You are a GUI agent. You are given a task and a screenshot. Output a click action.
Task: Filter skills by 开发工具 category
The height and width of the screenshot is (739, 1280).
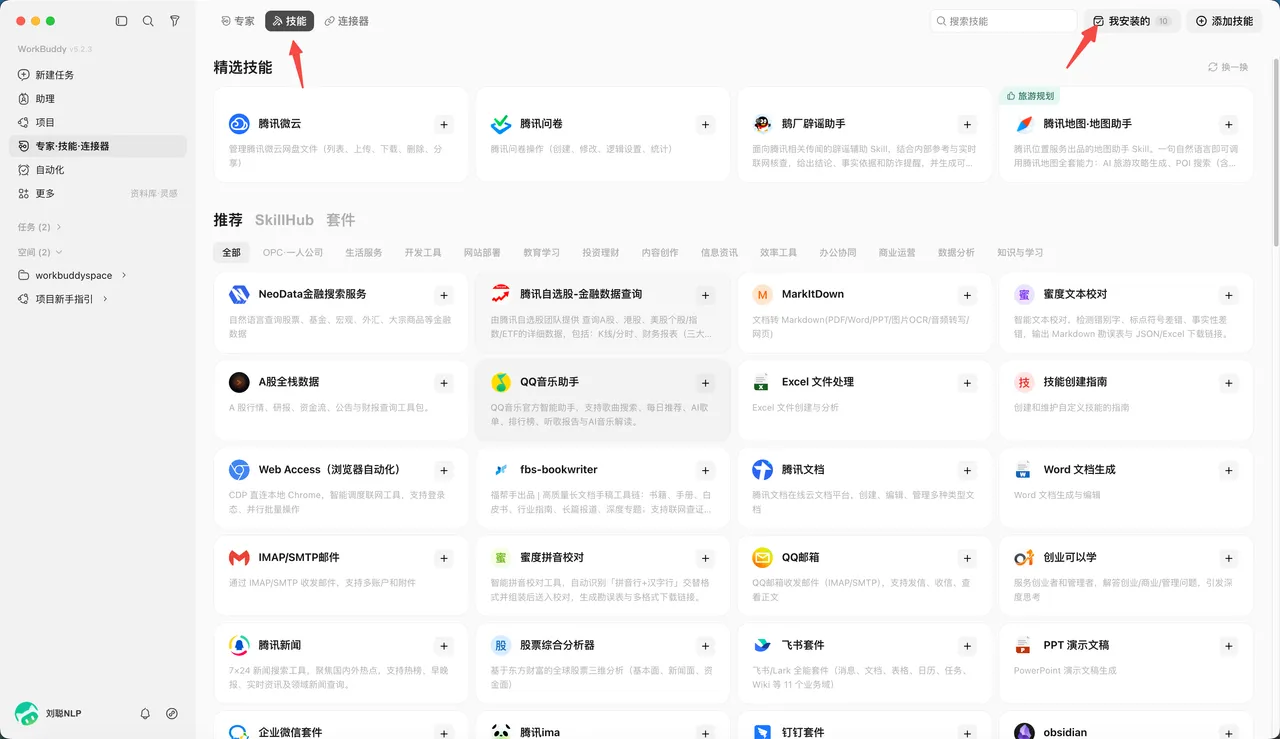423,253
